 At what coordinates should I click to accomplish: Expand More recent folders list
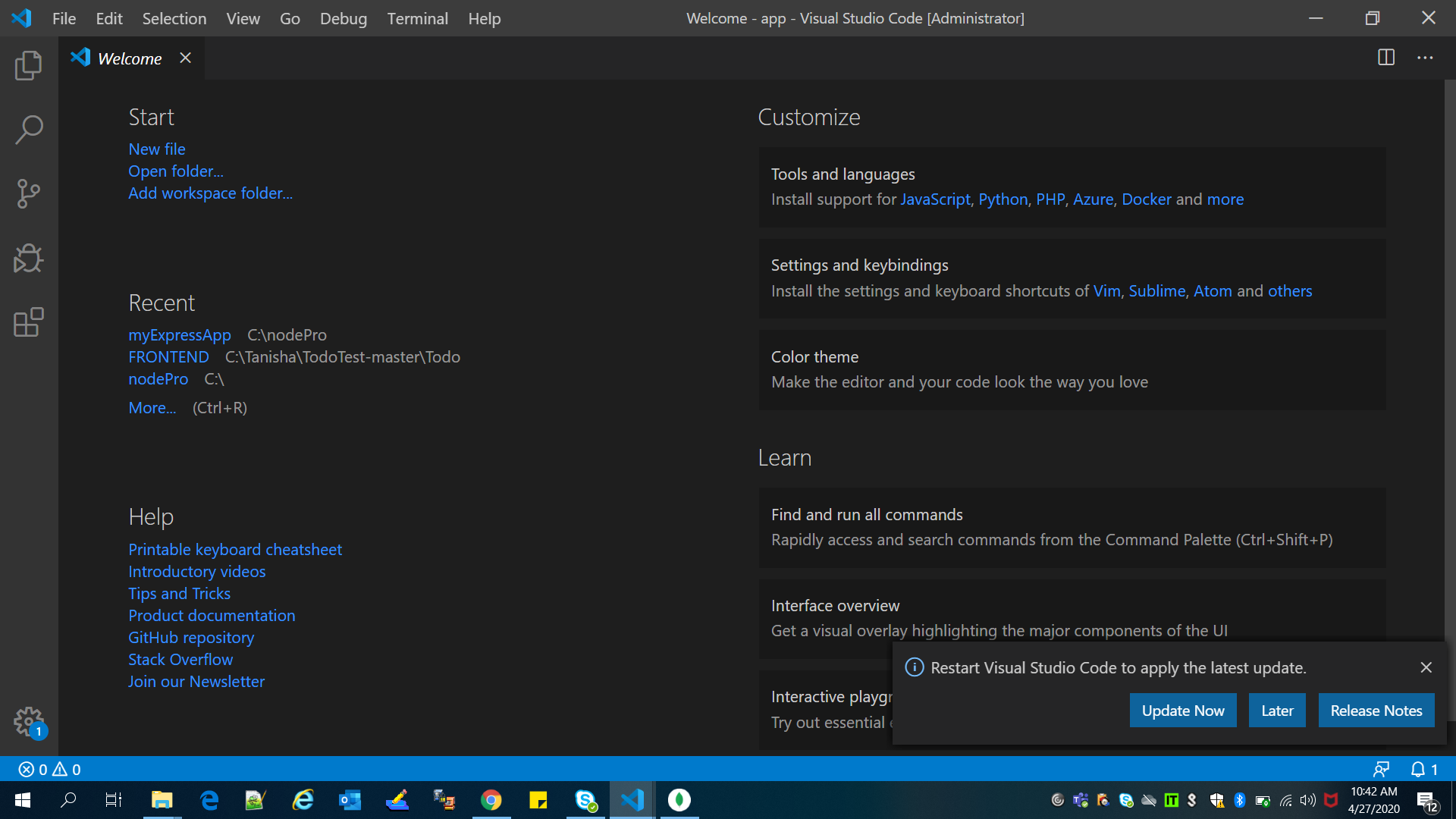point(152,408)
